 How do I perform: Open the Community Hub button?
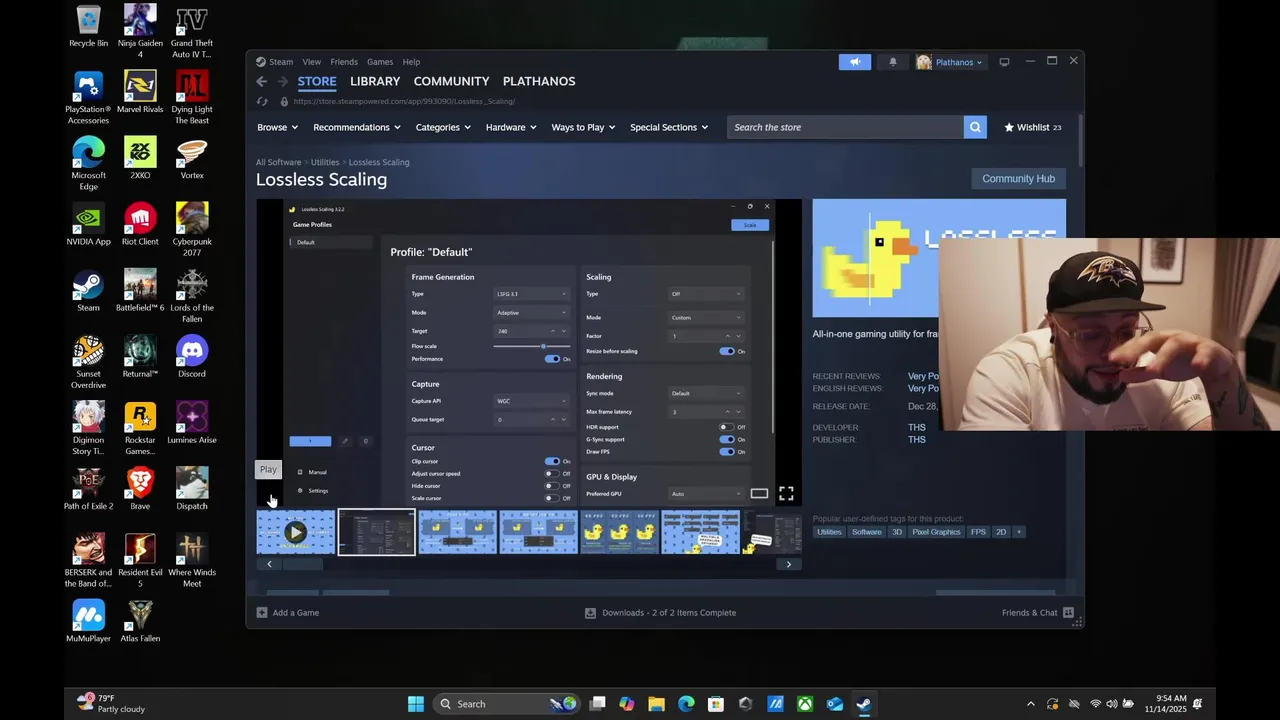click(1018, 178)
